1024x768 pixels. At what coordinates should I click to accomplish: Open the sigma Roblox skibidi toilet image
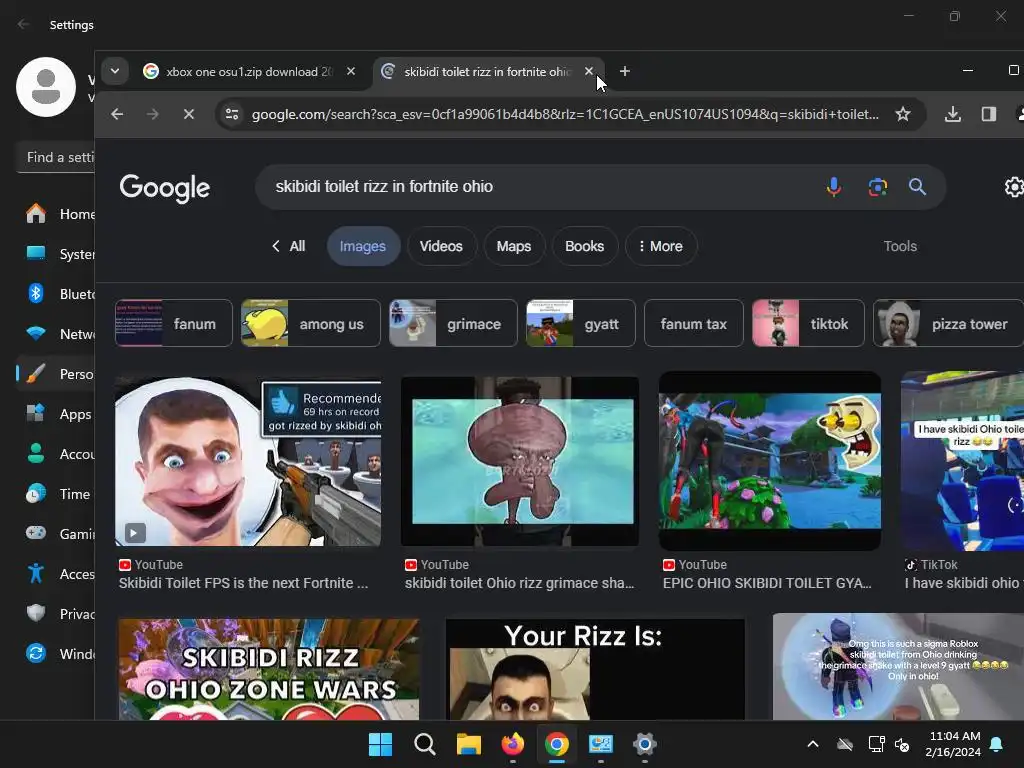point(898,666)
